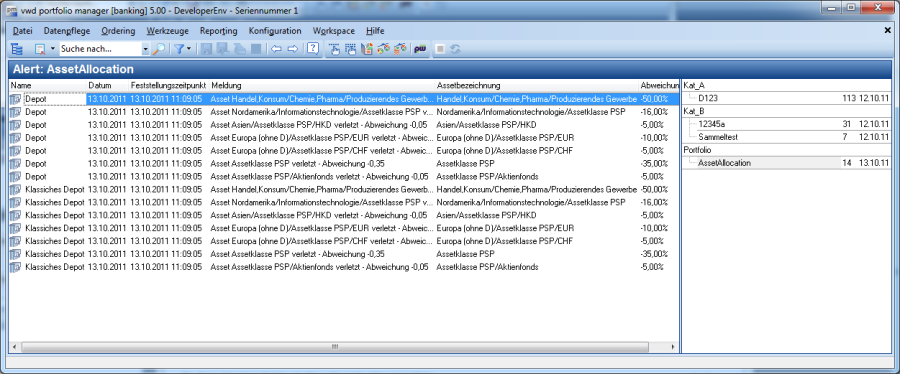Click the second hand-selection grid icon

[x=350, y=49]
